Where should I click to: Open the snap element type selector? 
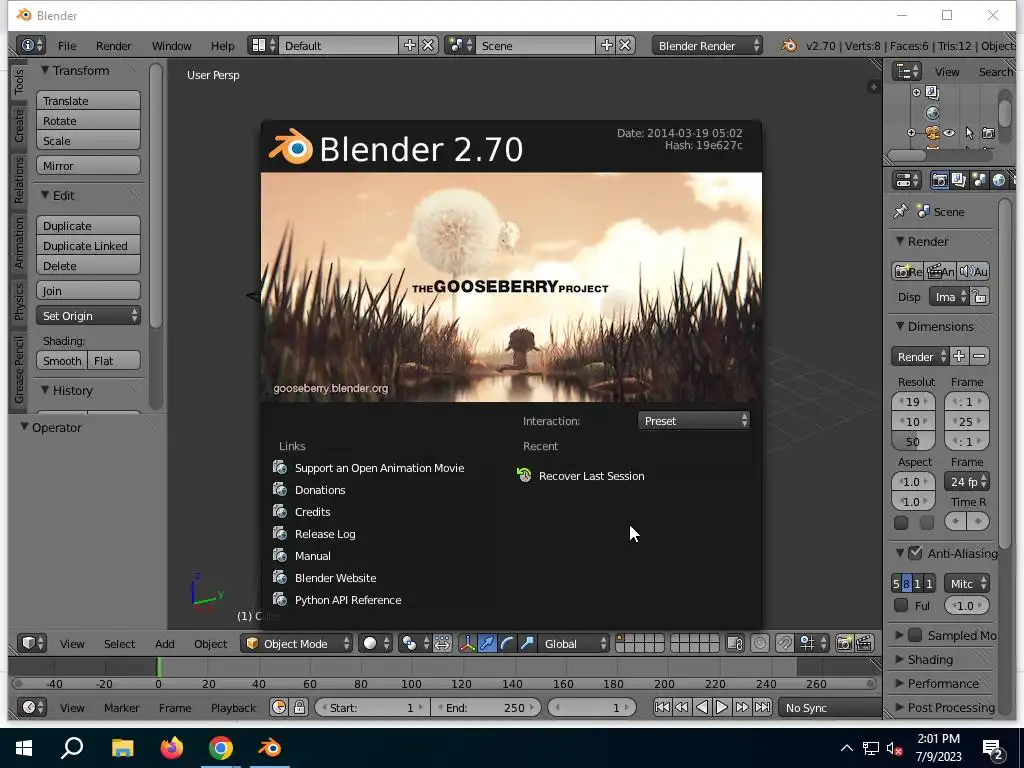[x=813, y=643]
